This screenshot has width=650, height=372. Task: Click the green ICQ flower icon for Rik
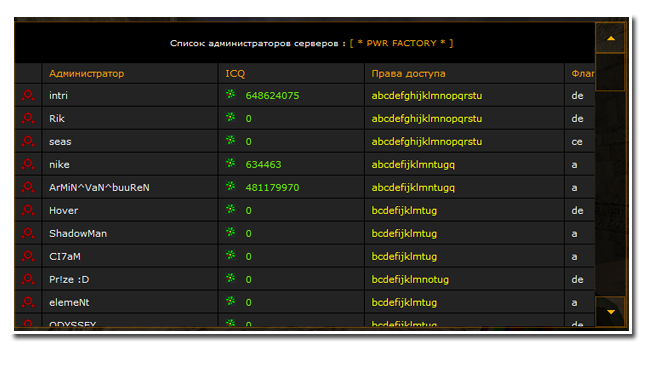pyautogui.click(x=230, y=117)
